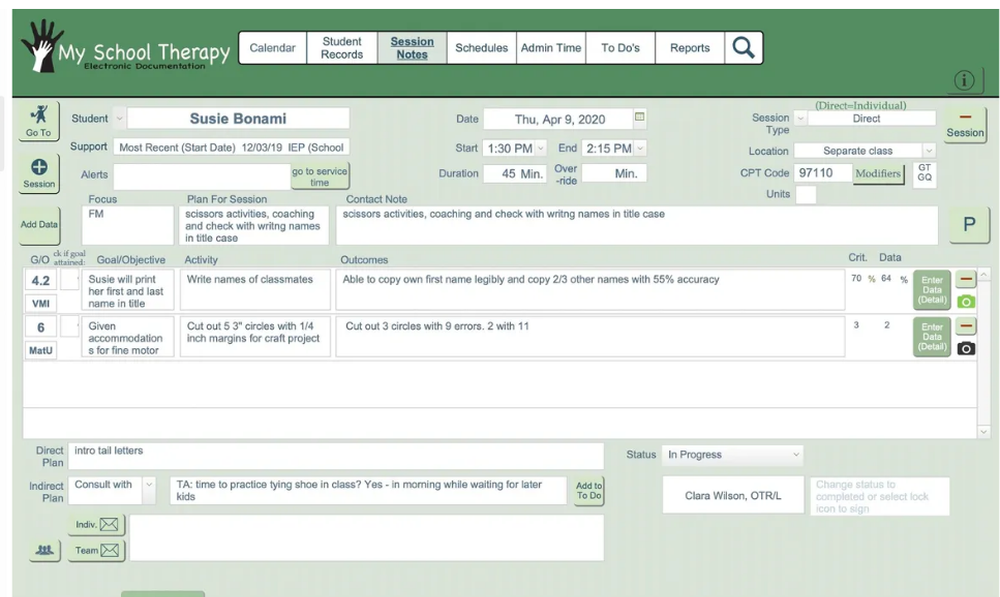Screen dimensions: 1000x597
Task: Click the Modifiers button
Action: [x=878, y=173]
